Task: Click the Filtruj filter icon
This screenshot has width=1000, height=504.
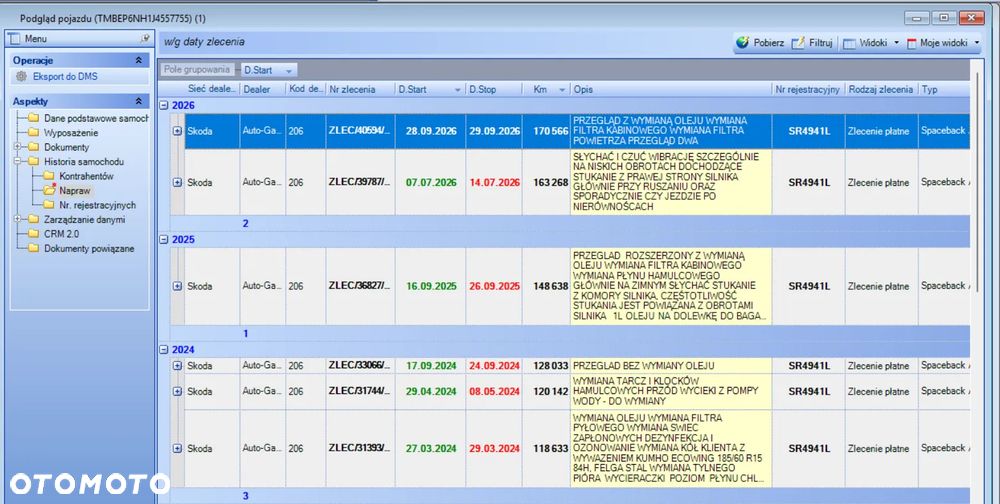Action: (798, 43)
